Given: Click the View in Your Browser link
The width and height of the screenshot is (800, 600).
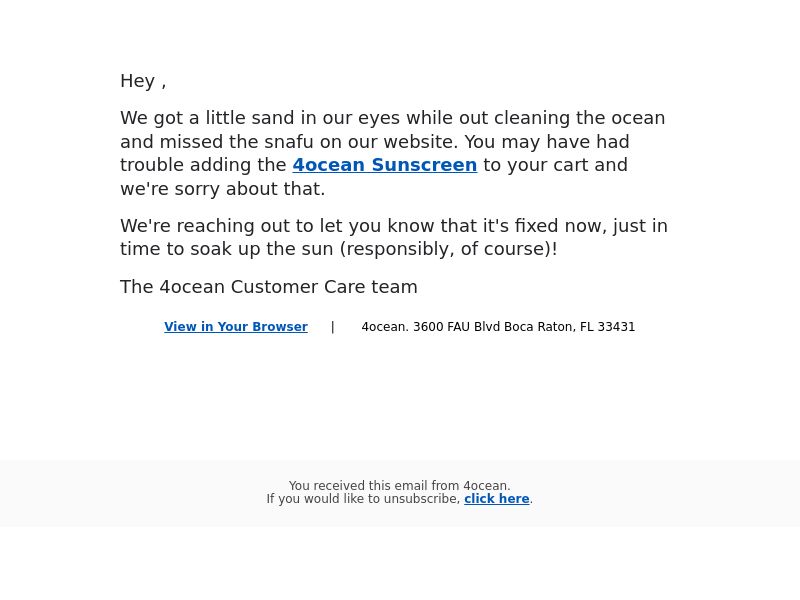Looking at the screenshot, I should (x=236, y=327).
